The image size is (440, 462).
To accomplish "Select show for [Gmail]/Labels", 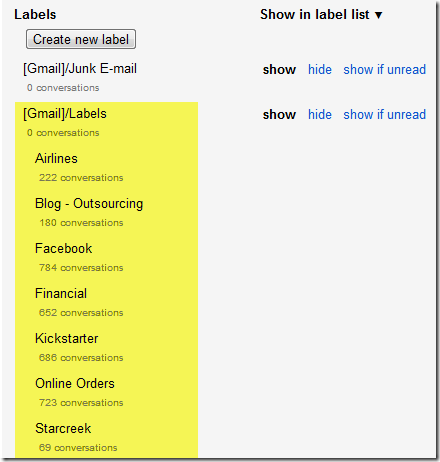I will 279,114.
